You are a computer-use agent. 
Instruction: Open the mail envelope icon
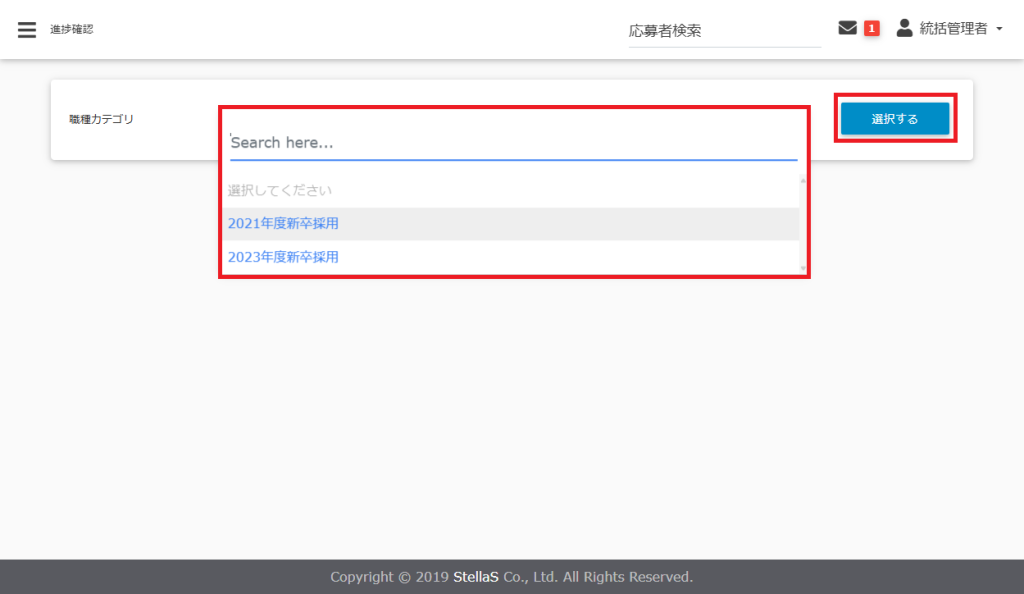pyautogui.click(x=847, y=29)
